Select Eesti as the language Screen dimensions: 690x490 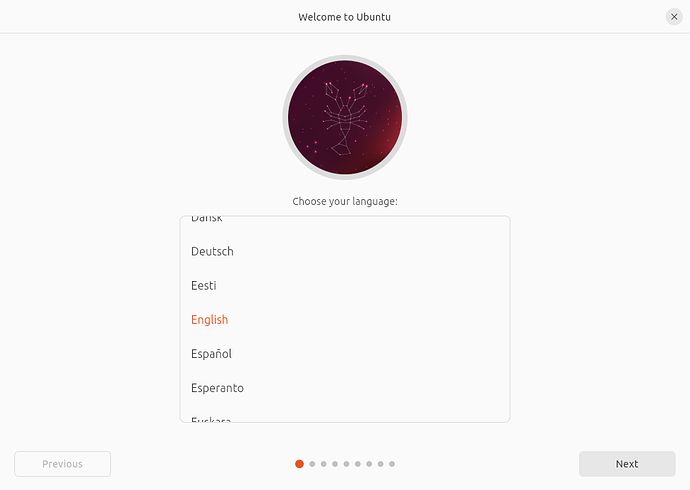click(x=345, y=285)
